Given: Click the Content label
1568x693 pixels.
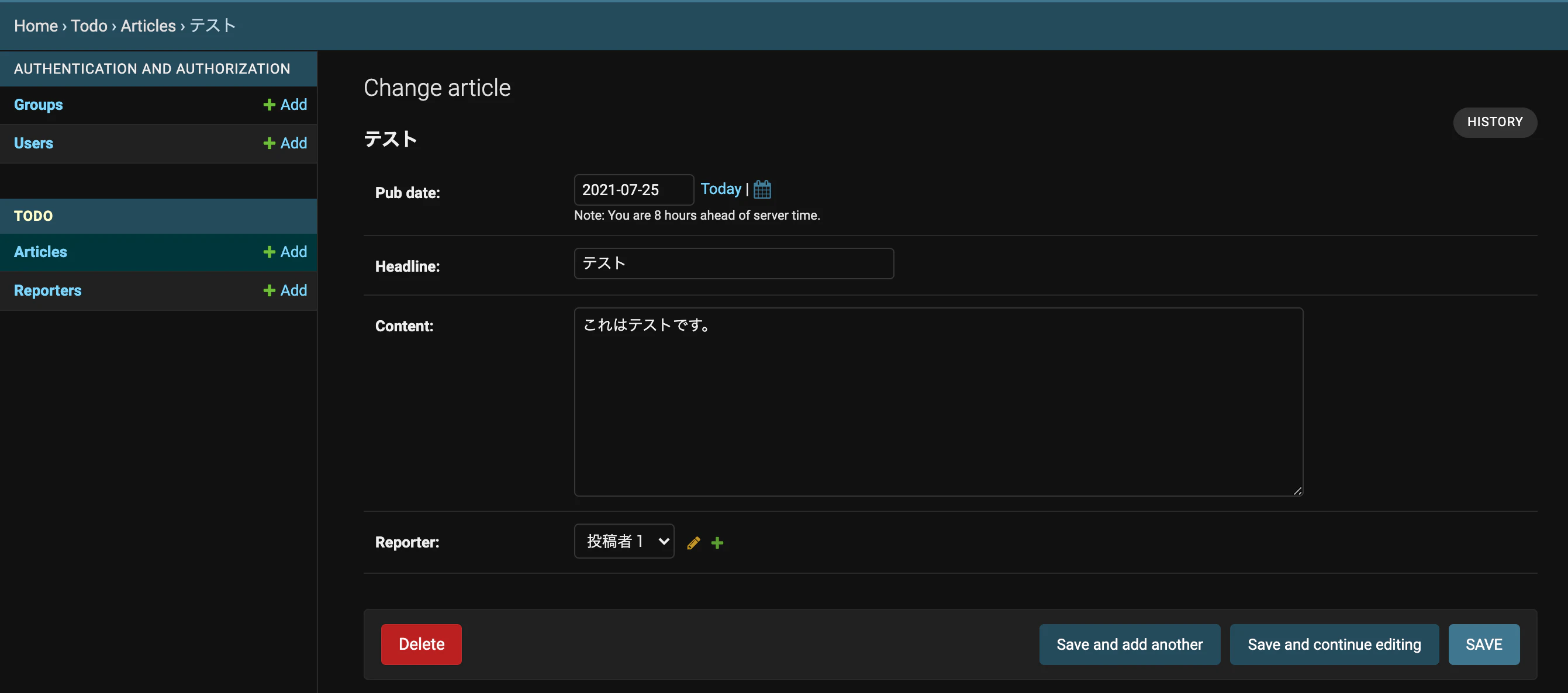Looking at the screenshot, I should point(404,326).
